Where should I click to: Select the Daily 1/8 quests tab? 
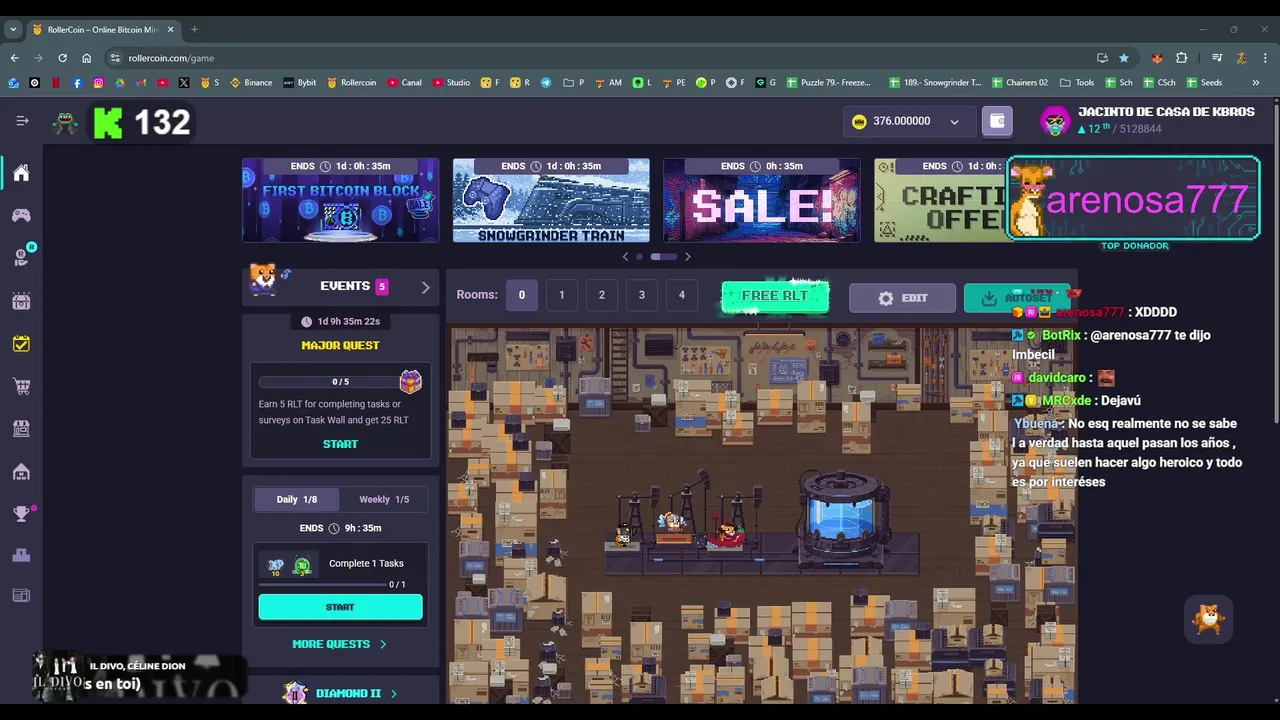pos(296,499)
